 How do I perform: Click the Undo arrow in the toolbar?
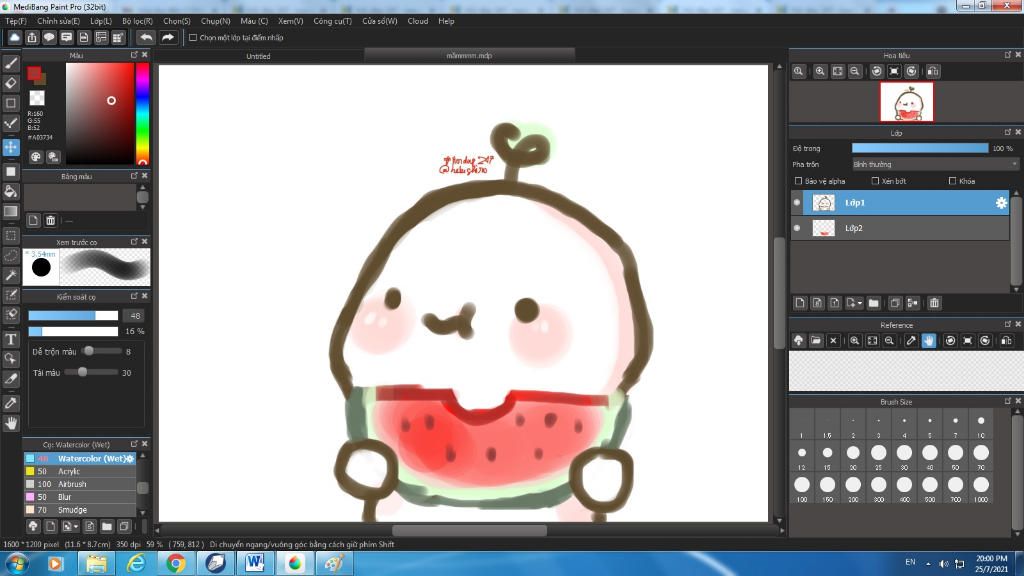pyautogui.click(x=146, y=37)
